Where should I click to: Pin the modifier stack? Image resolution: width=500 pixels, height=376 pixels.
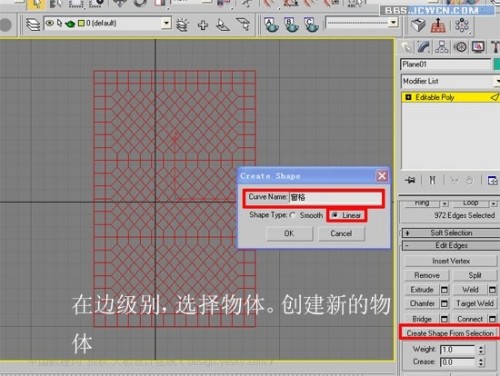click(x=410, y=180)
